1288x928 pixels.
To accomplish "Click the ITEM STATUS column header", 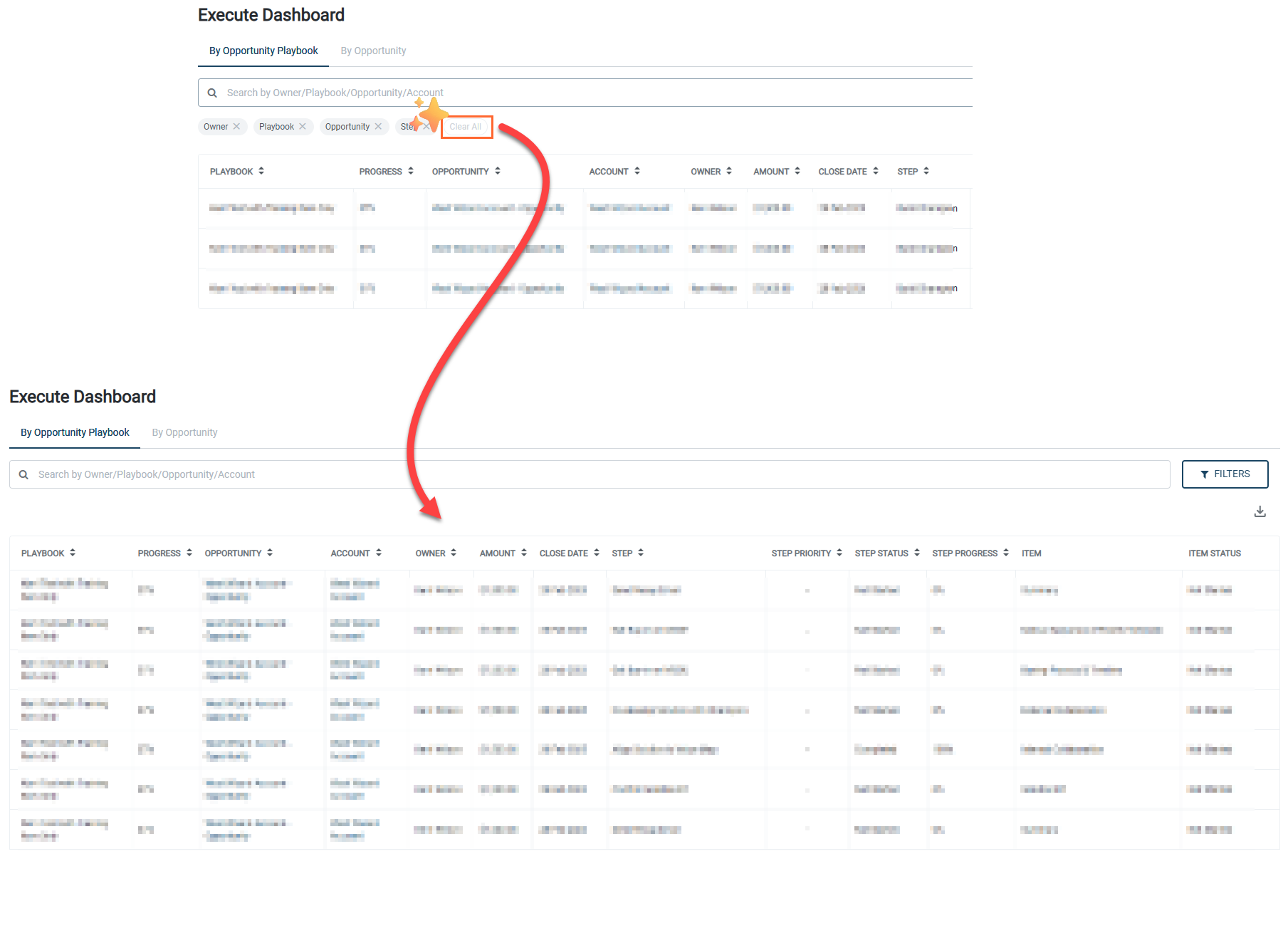I will (1215, 553).
